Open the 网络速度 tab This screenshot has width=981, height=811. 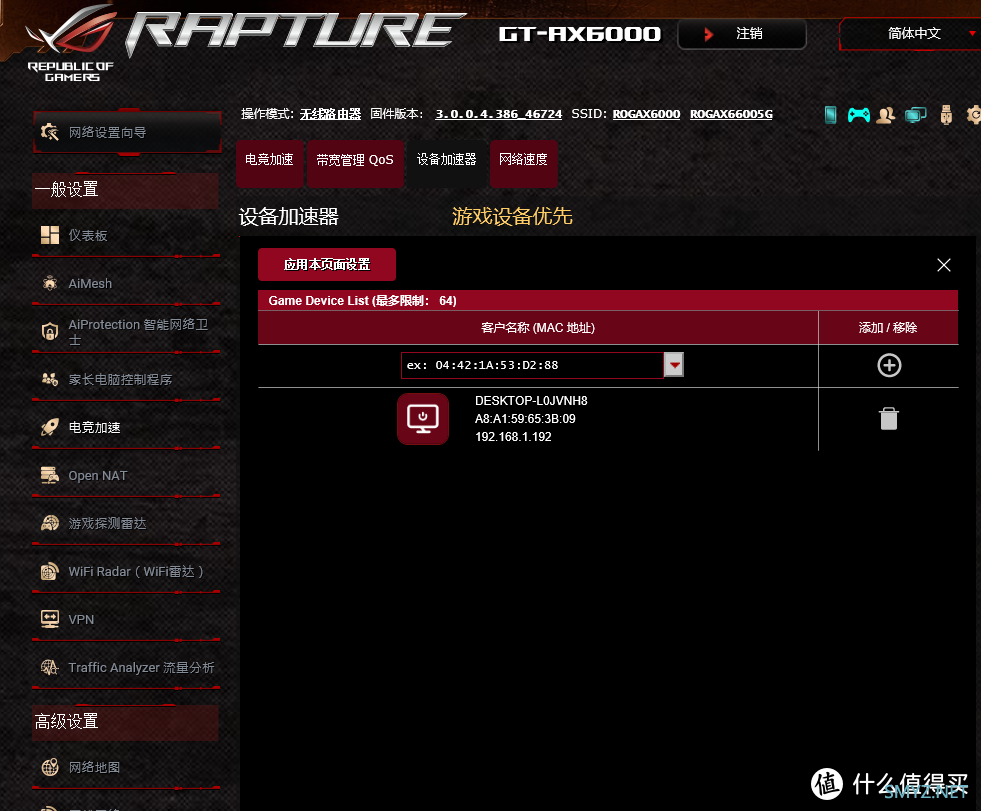pyautogui.click(x=524, y=163)
